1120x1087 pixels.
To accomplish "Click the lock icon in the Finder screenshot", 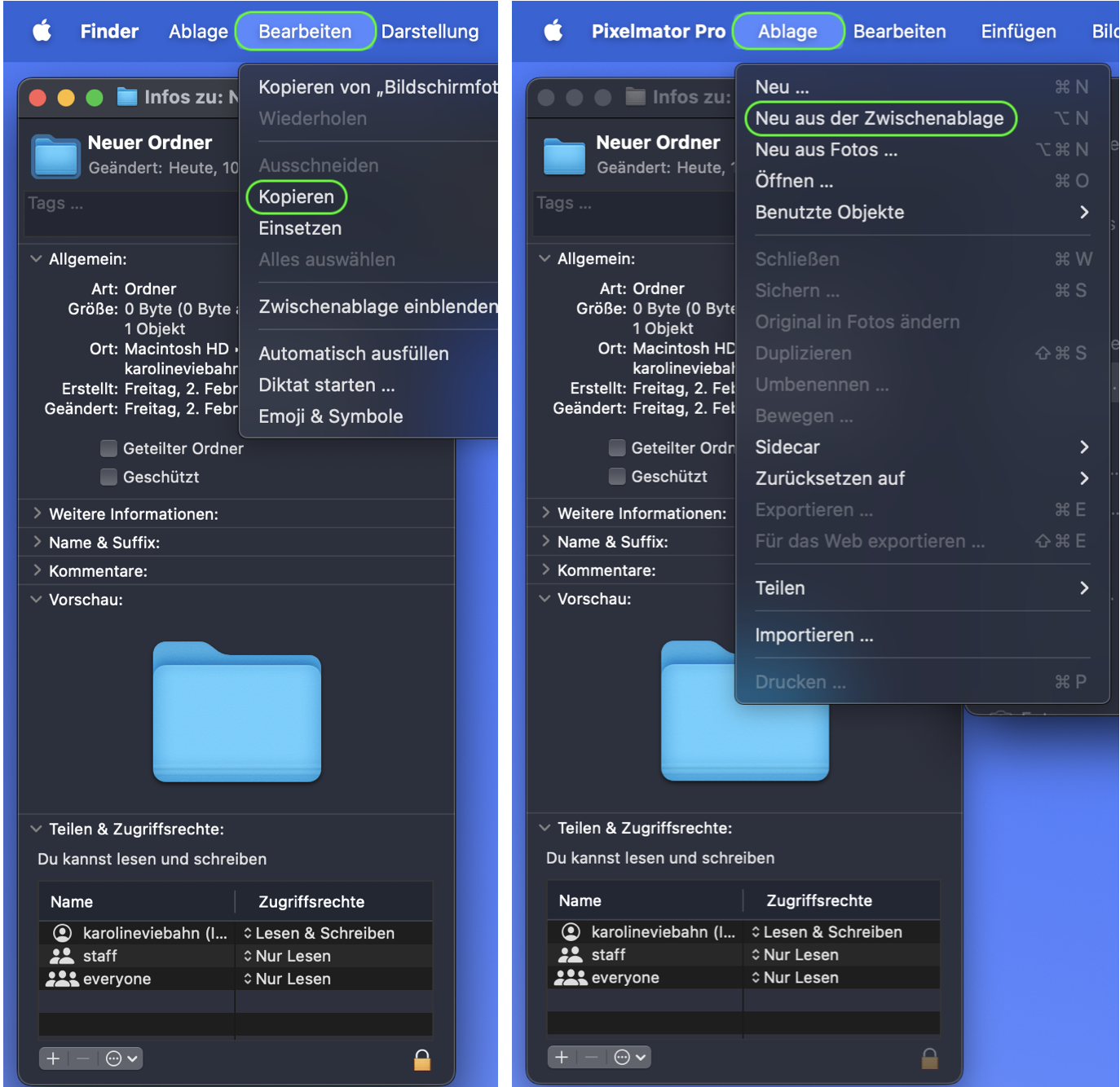I will (x=422, y=1058).
